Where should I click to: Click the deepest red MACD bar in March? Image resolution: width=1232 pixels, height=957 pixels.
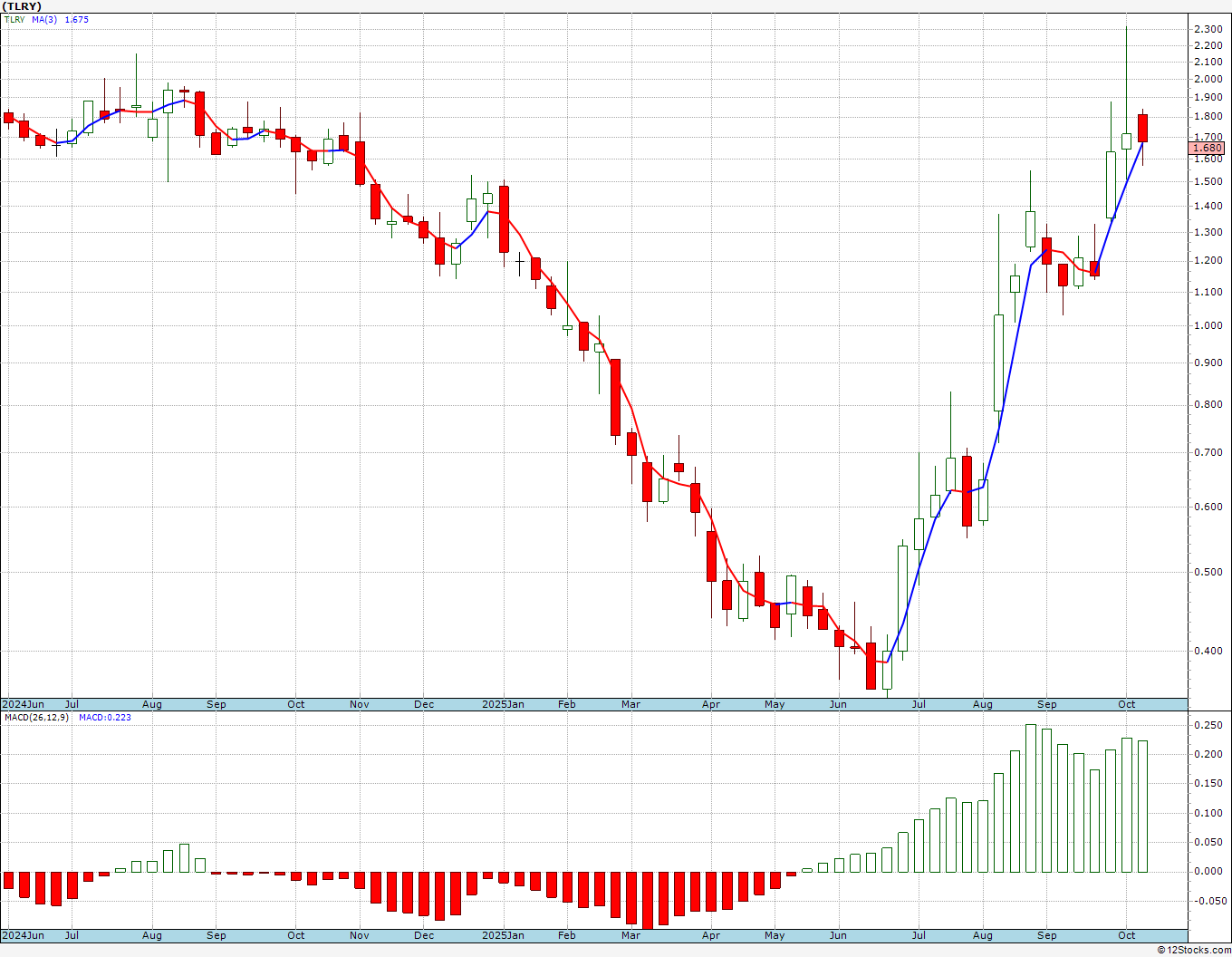click(x=647, y=900)
